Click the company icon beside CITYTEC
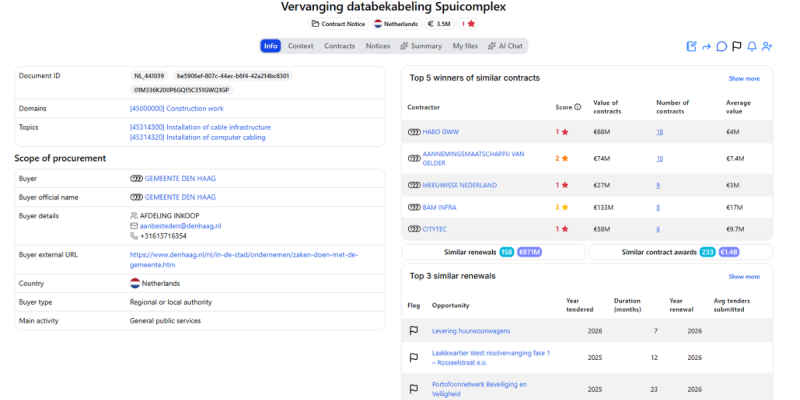The width and height of the screenshot is (800, 400). (414, 229)
